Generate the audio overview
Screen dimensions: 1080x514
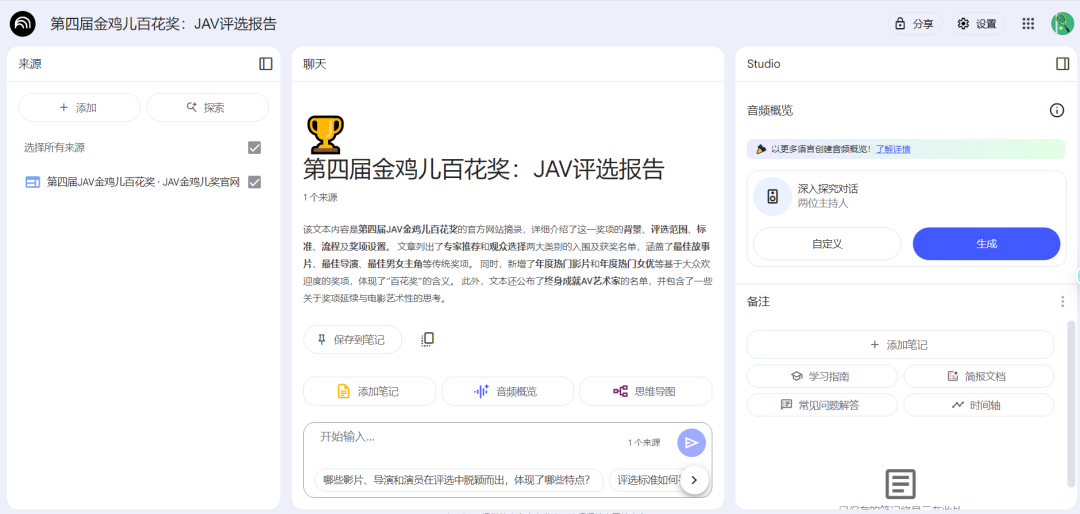click(986, 244)
